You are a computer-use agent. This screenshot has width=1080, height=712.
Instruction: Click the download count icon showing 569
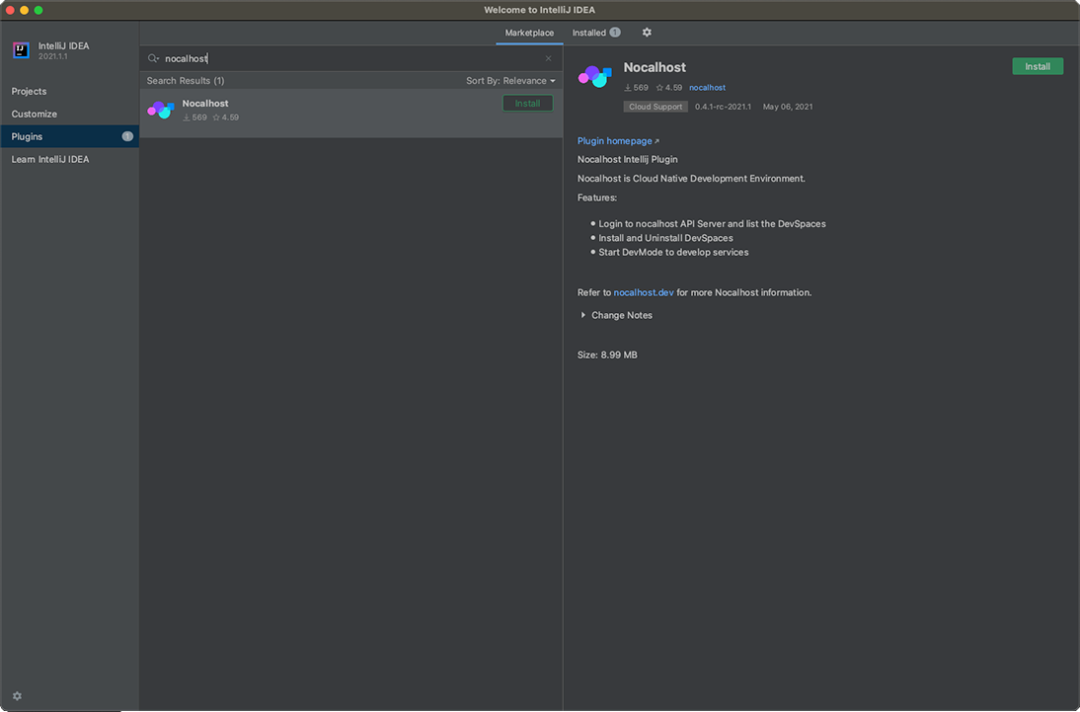627,87
